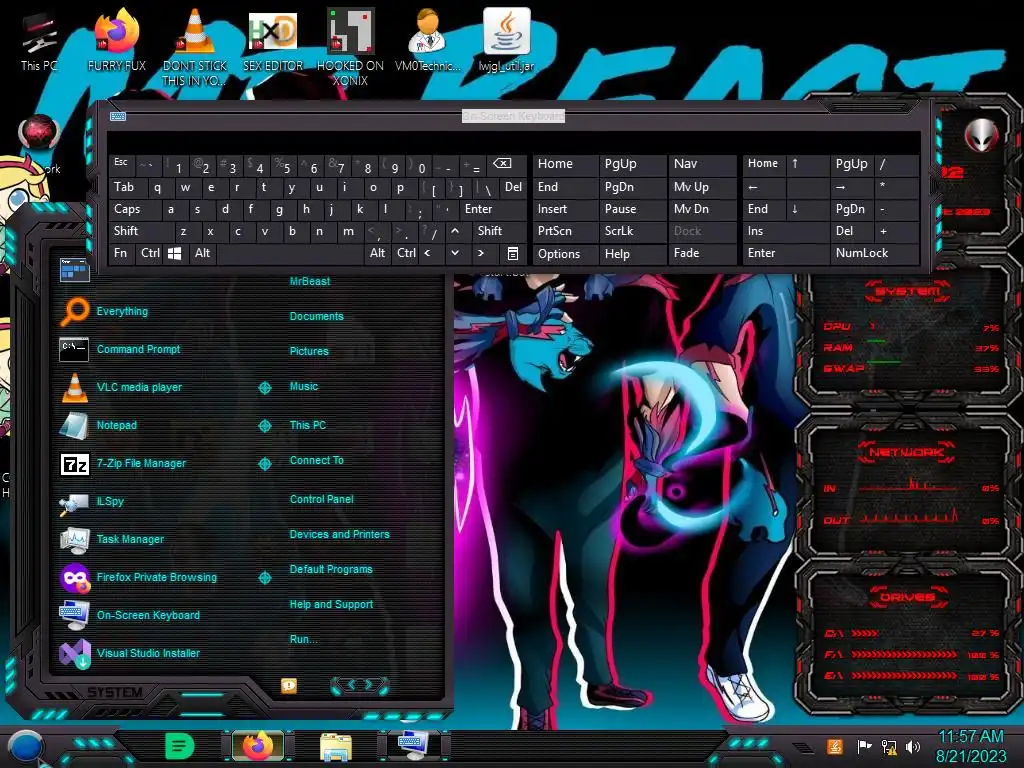The image size is (1024, 768).
Task: Click the taskbar clock showing 11:57 AM
Action: click(x=970, y=737)
